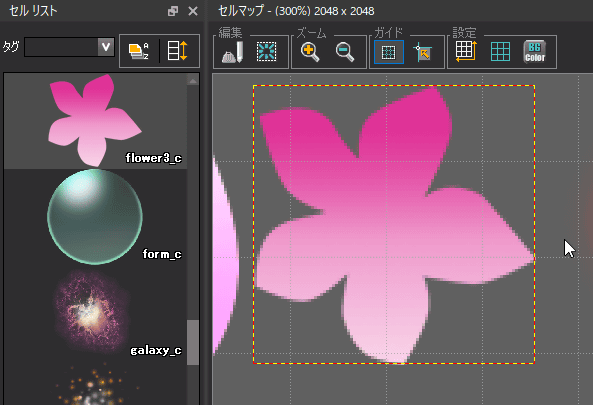Image resolution: width=593 pixels, height=405 pixels.
Task: Select the form_c sphere cell
Action: coord(96,216)
